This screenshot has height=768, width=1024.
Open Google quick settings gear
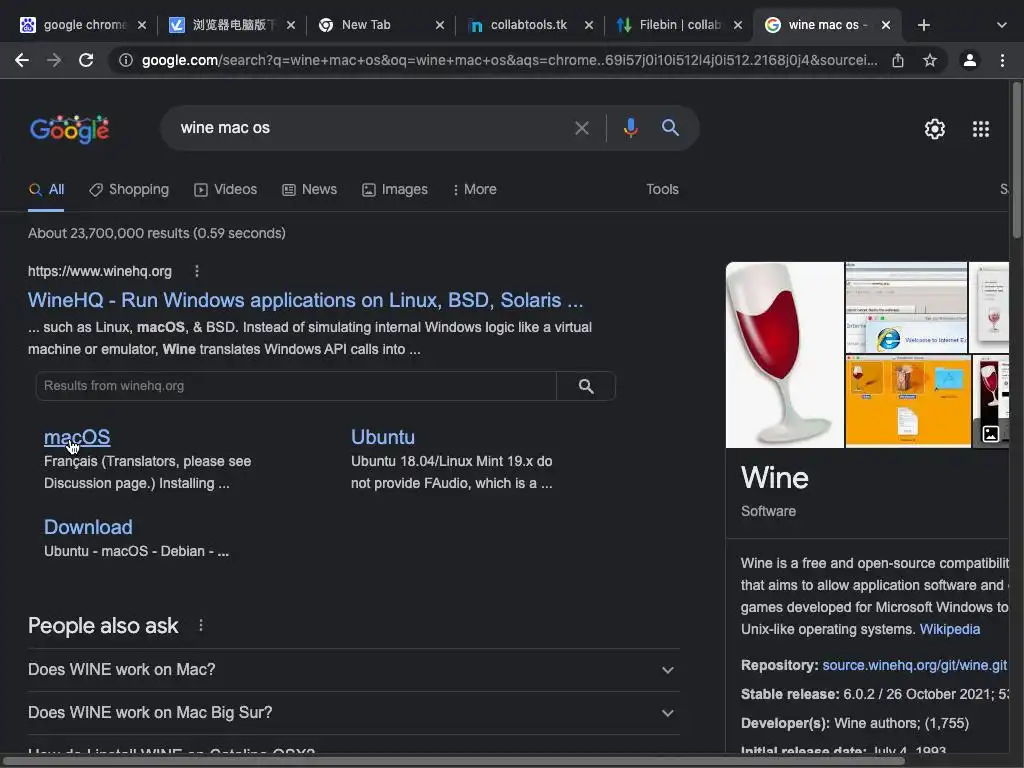coord(935,129)
